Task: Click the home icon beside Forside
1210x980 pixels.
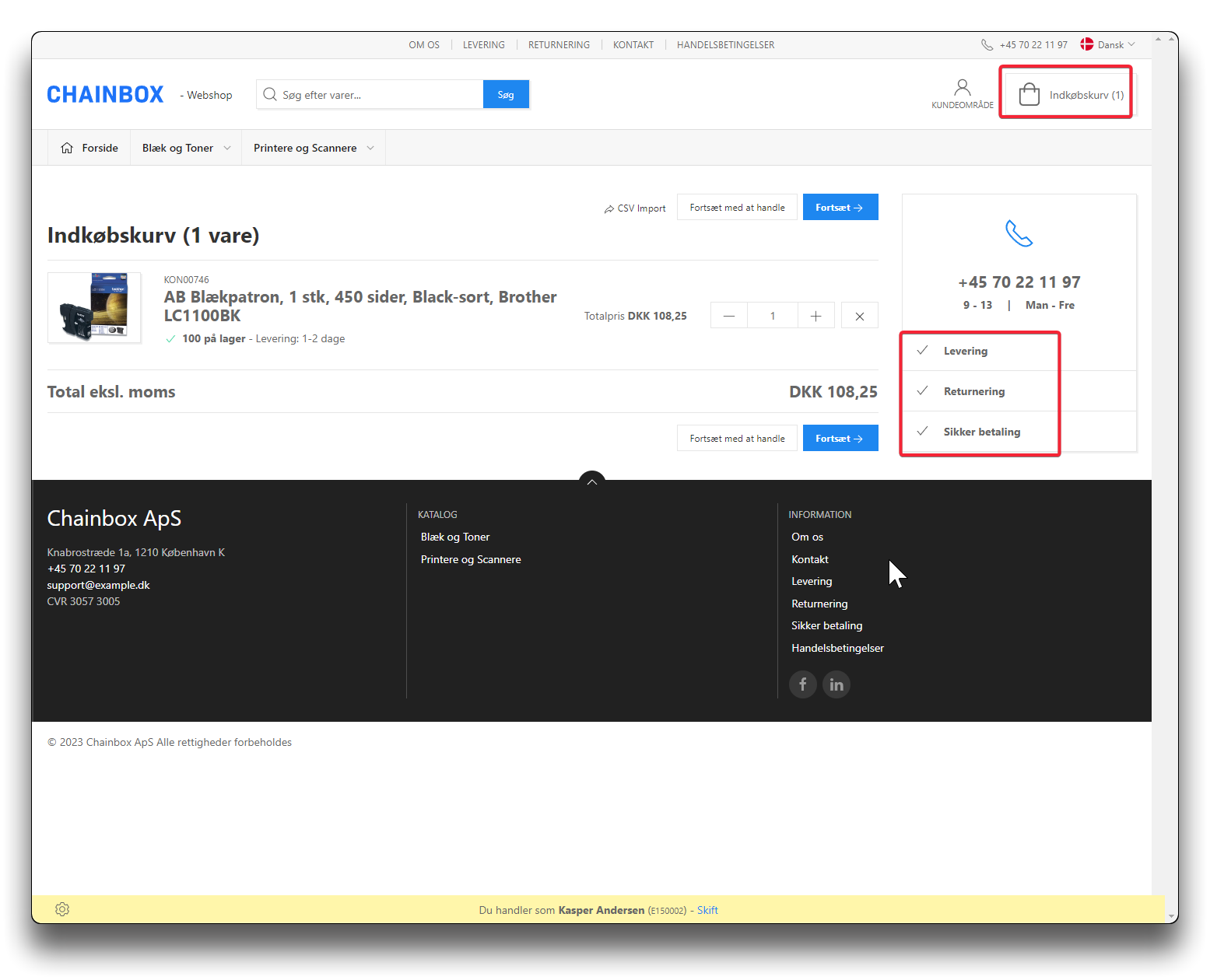Action: pos(67,148)
